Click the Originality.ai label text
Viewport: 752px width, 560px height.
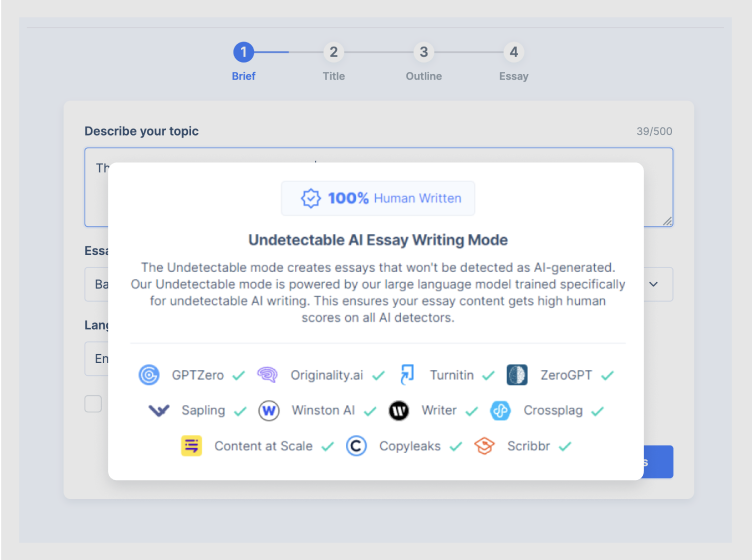tap(327, 375)
